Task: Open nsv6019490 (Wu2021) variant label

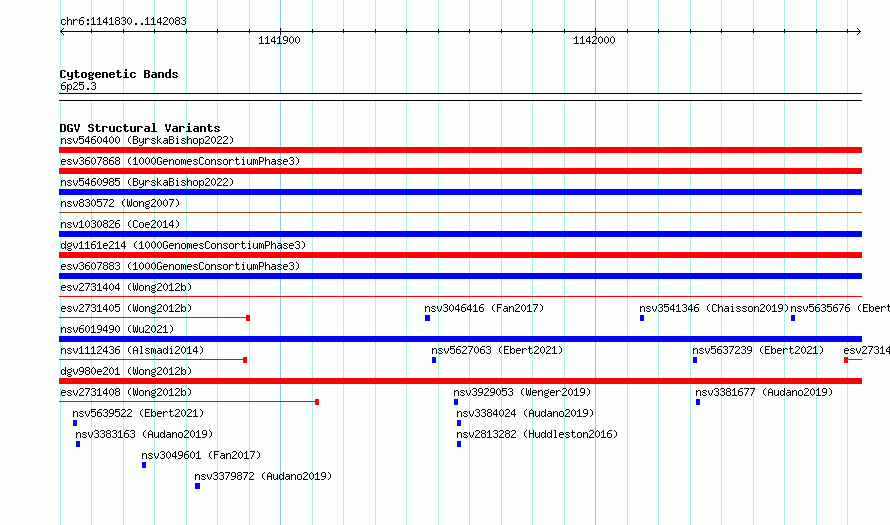Action: coord(117,329)
